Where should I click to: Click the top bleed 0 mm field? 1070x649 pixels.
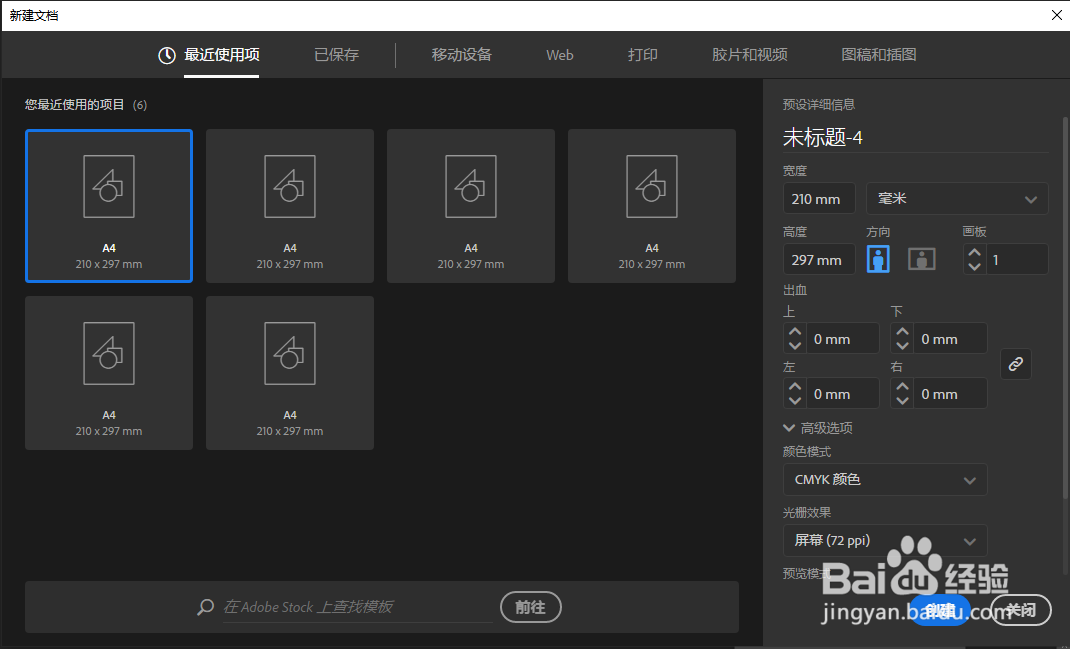tap(842, 338)
